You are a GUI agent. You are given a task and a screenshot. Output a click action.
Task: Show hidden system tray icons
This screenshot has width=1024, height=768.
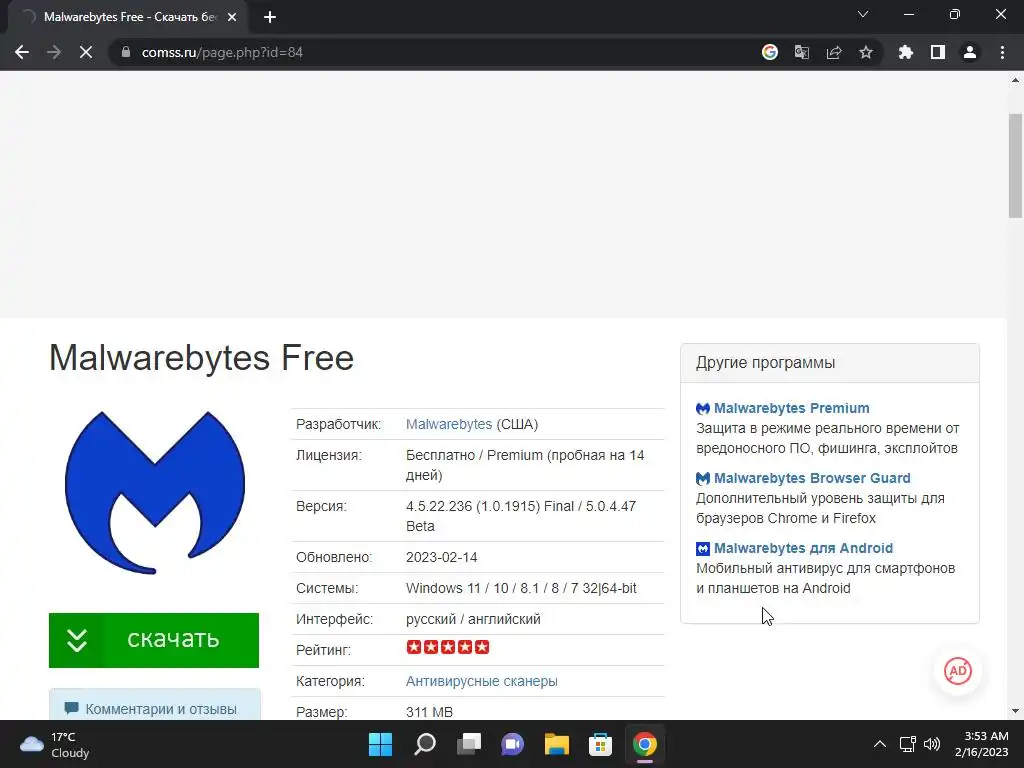[880, 744]
